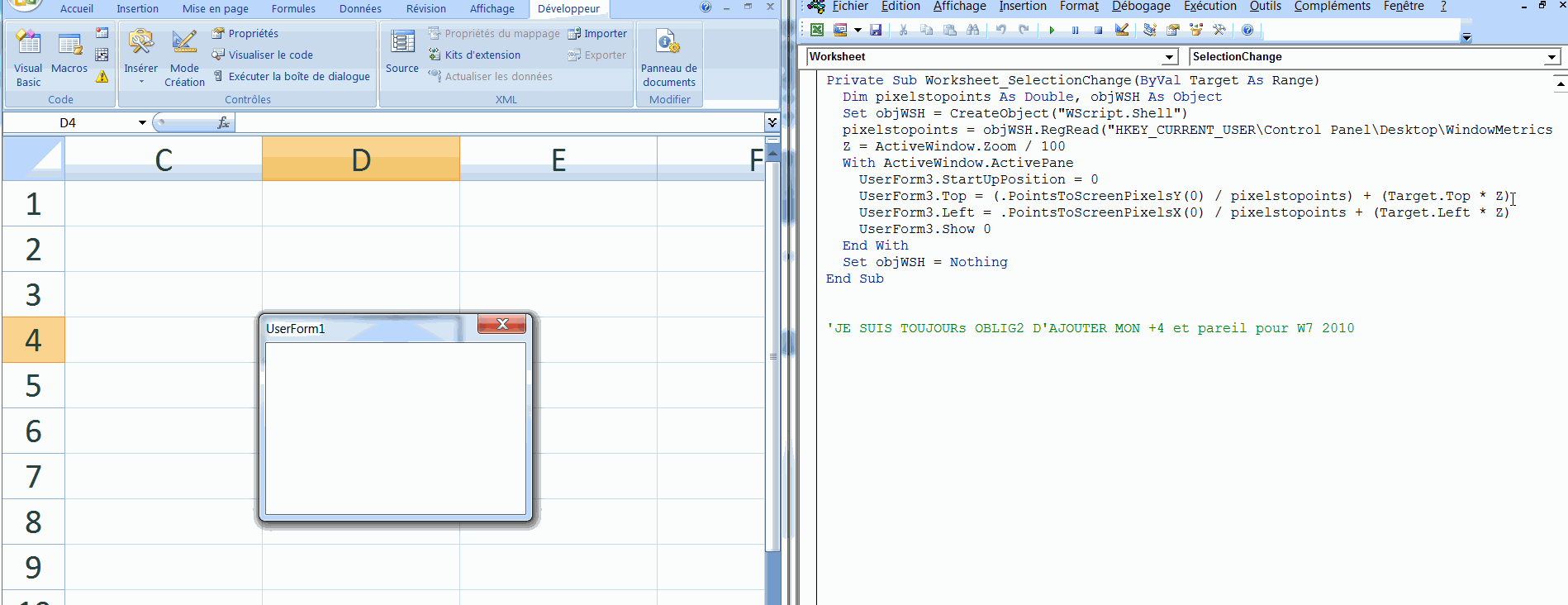Screen dimensions: 1568x605
Task: Open Properties Window icon in VBA toolbar
Action: tap(1172, 30)
